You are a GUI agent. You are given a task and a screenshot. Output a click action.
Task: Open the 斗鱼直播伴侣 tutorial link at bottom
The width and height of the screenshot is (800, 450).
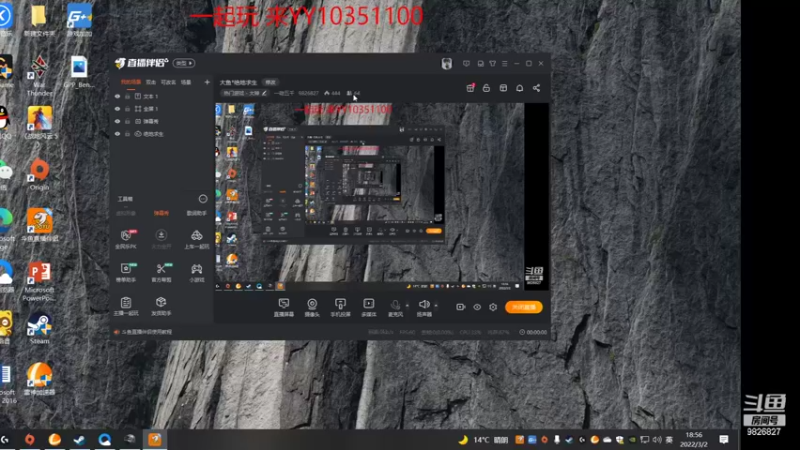[x=146, y=332]
